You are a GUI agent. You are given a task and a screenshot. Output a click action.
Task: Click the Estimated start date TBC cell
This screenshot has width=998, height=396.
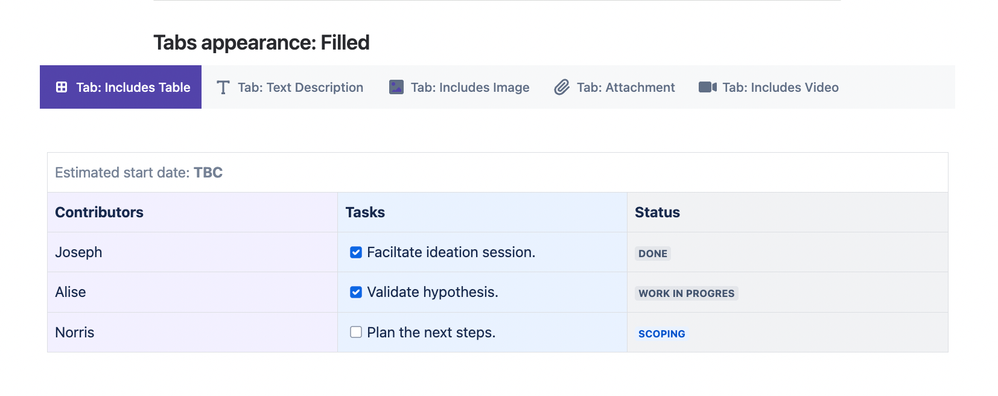[x=498, y=173]
